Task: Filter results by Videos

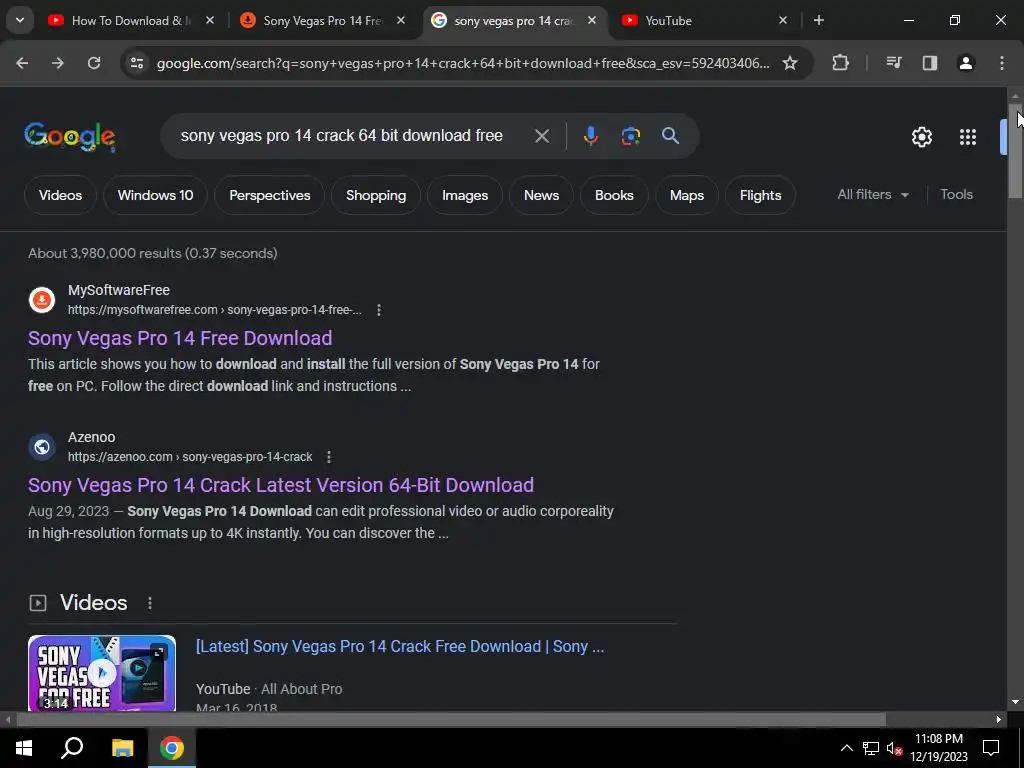Action: [60, 195]
